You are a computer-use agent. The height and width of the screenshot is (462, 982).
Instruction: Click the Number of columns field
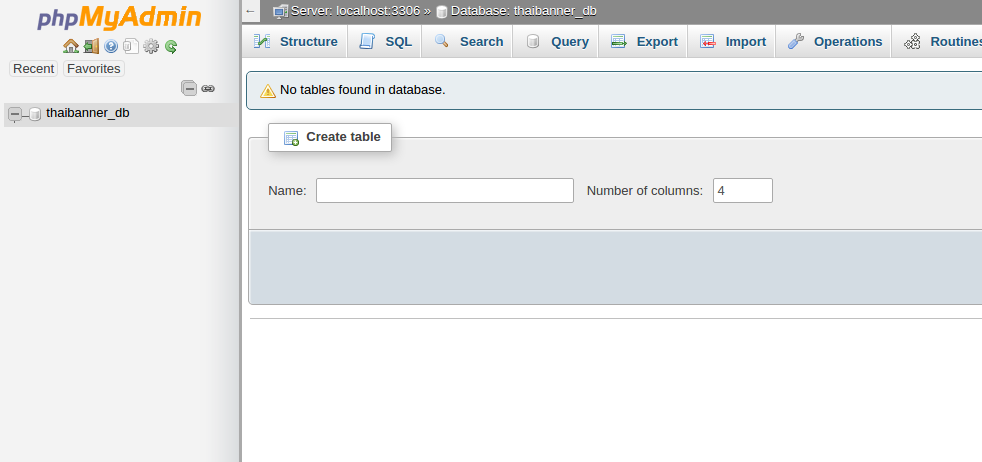coord(742,191)
